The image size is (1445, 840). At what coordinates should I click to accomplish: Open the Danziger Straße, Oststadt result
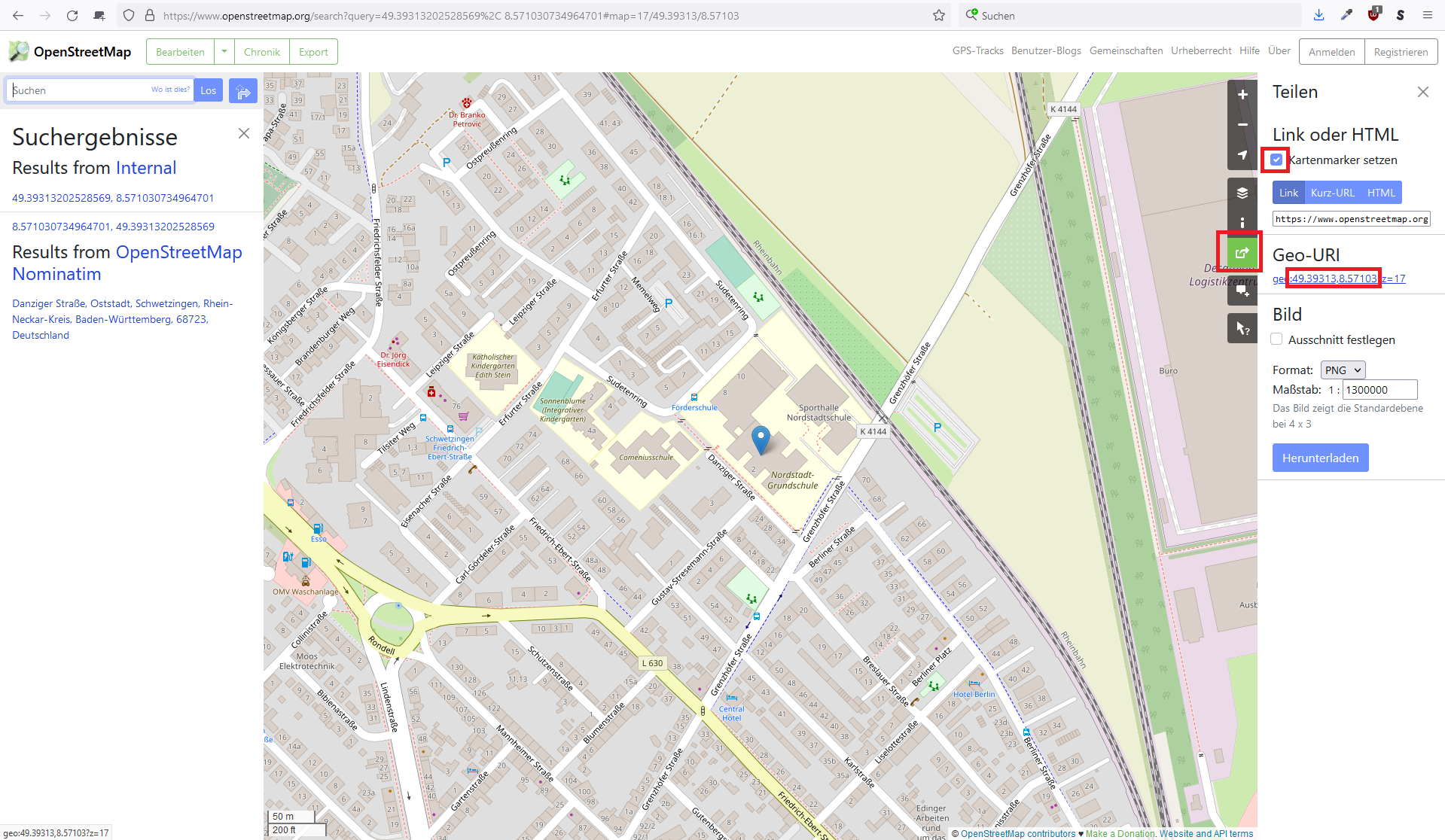[x=123, y=319]
